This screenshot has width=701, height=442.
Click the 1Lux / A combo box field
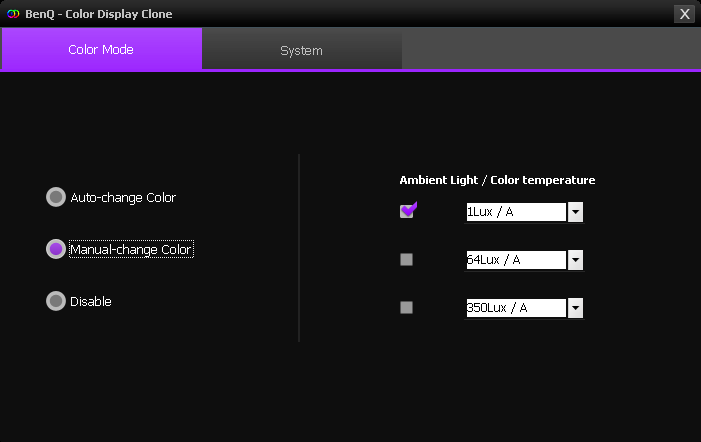pos(516,212)
